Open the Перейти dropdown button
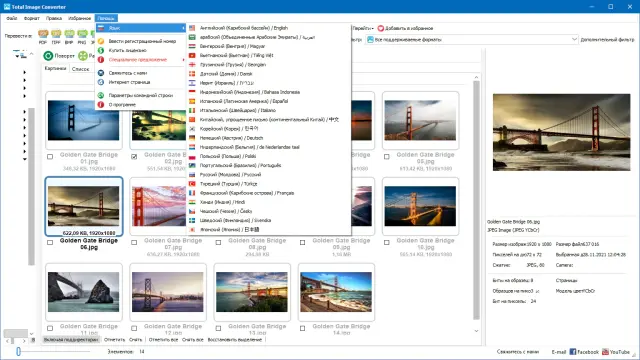 pos(362,28)
